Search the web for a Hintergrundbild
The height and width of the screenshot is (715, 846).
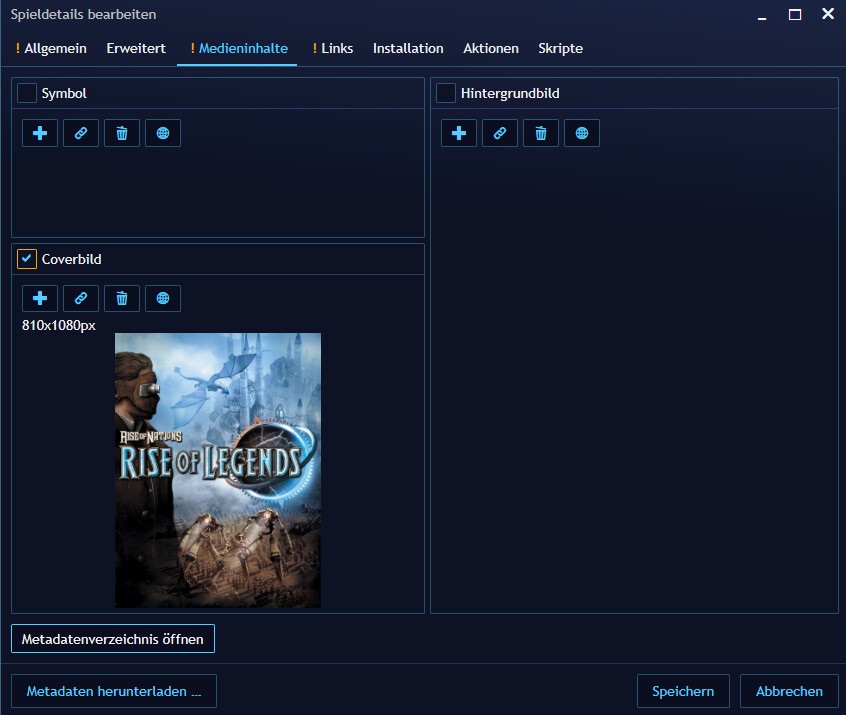[x=582, y=133]
